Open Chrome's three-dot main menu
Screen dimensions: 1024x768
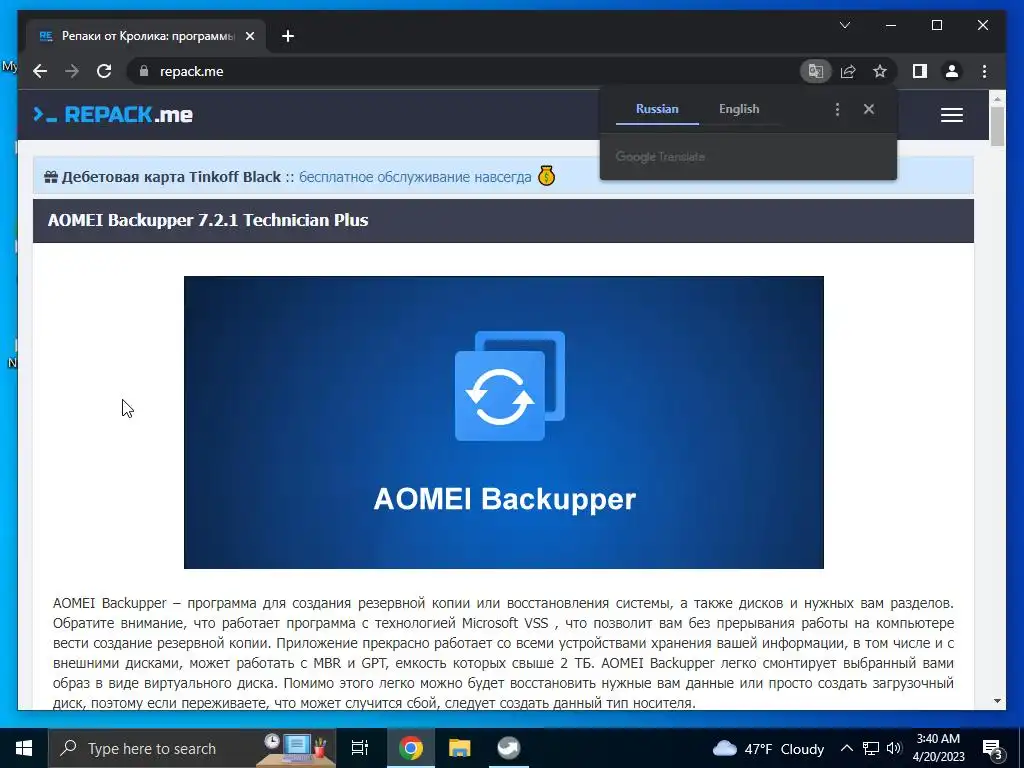click(x=984, y=71)
